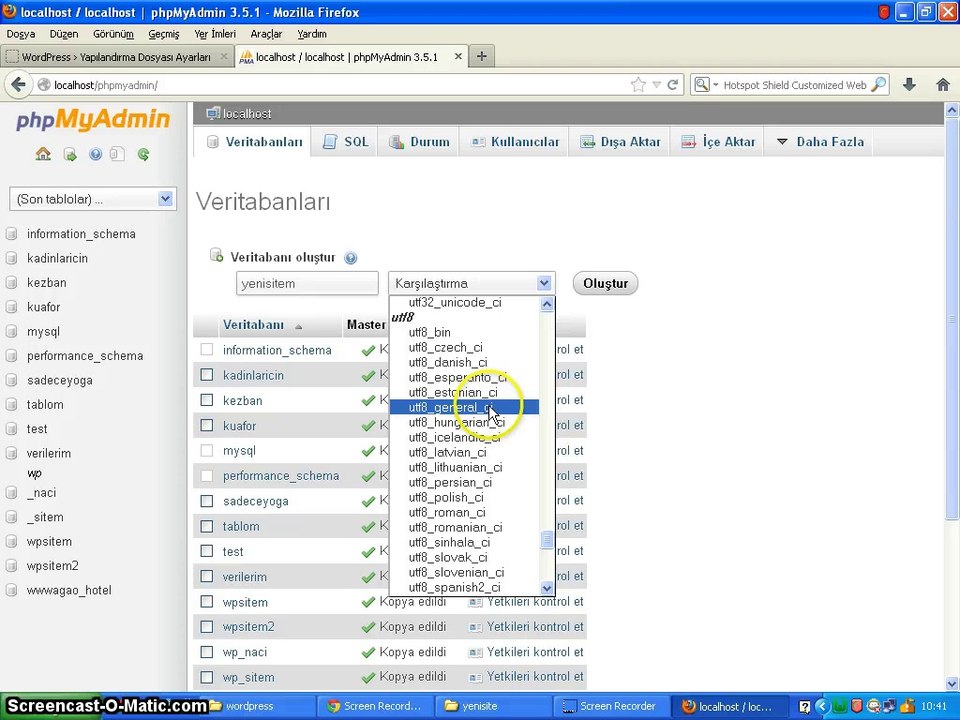Click Yetkileri kontrol et for wp_sitem
This screenshot has height=720, width=960.
pyautogui.click(x=535, y=677)
